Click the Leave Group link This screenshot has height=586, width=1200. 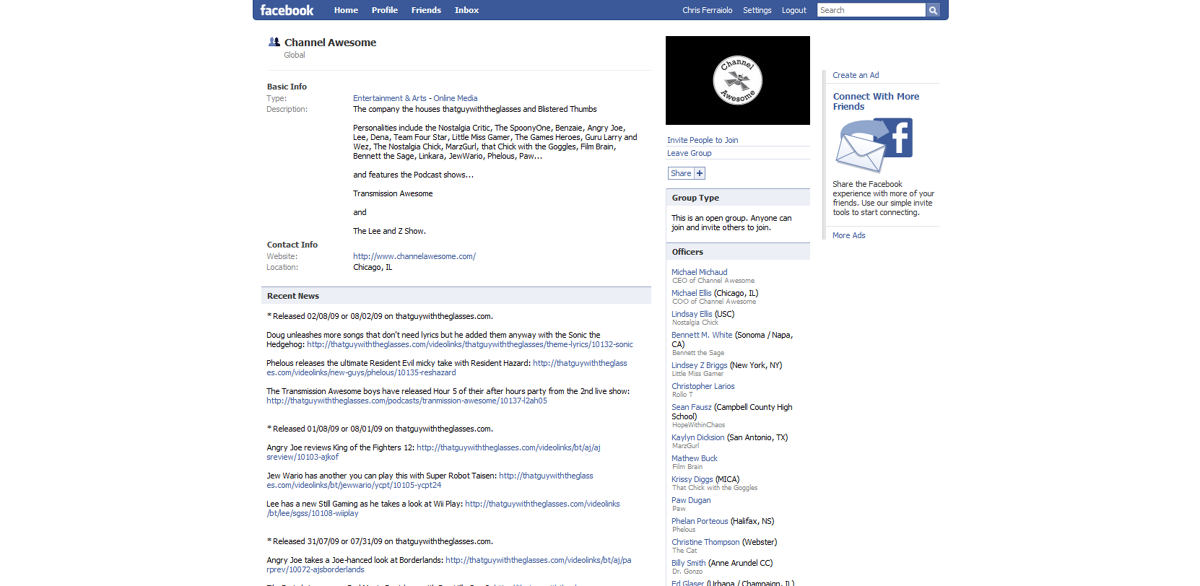pyautogui.click(x=690, y=153)
